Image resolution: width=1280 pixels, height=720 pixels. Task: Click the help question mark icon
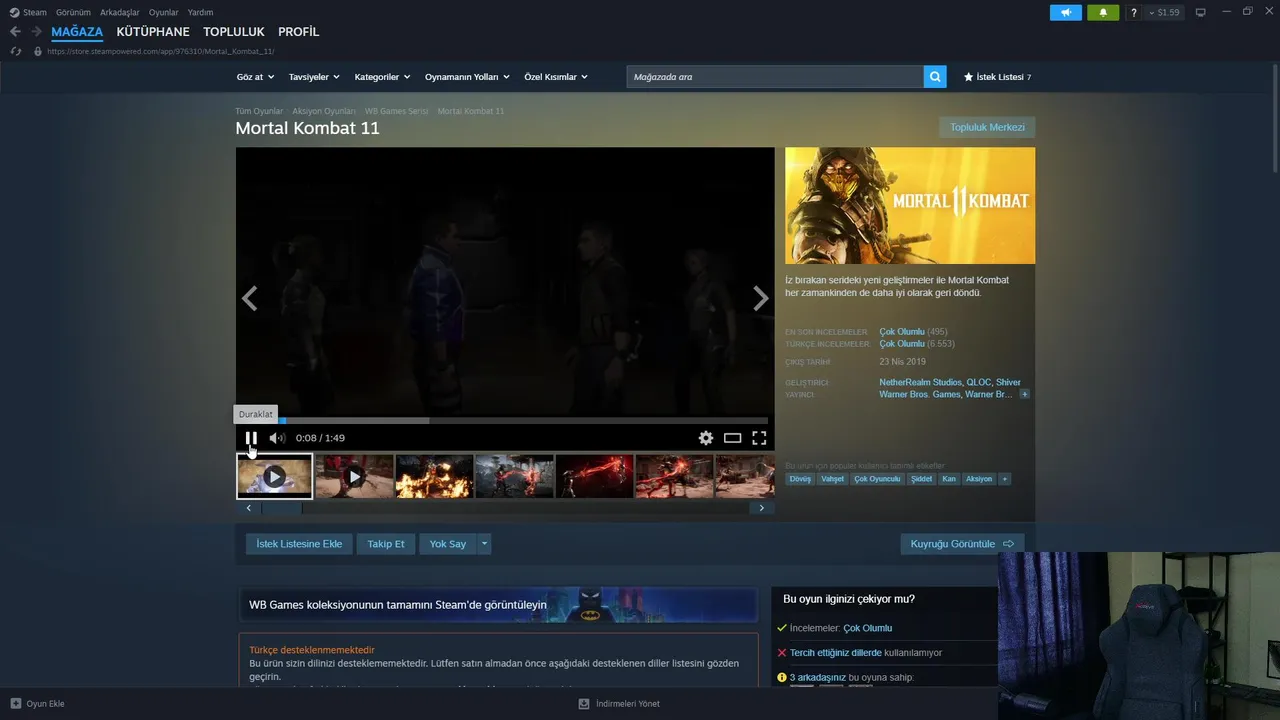[1133, 13]
